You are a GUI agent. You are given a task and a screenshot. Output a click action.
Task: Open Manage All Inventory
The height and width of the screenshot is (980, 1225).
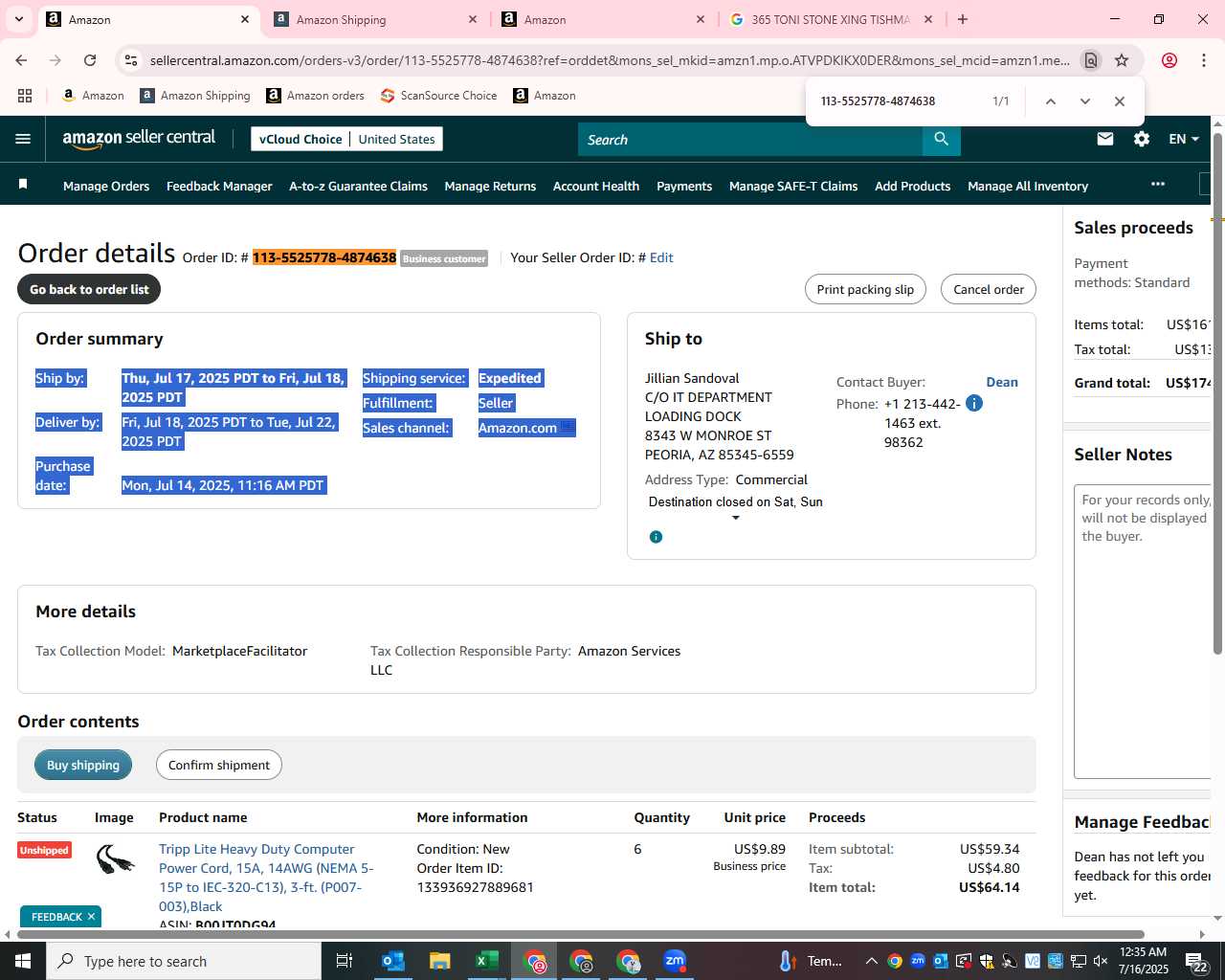click(x=1028, y=186)
